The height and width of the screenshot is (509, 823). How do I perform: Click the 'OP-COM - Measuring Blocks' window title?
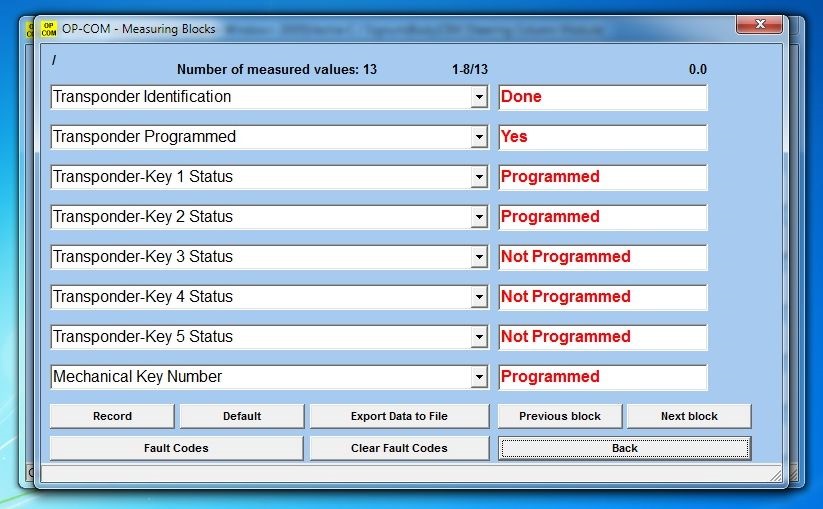(139, 29)
